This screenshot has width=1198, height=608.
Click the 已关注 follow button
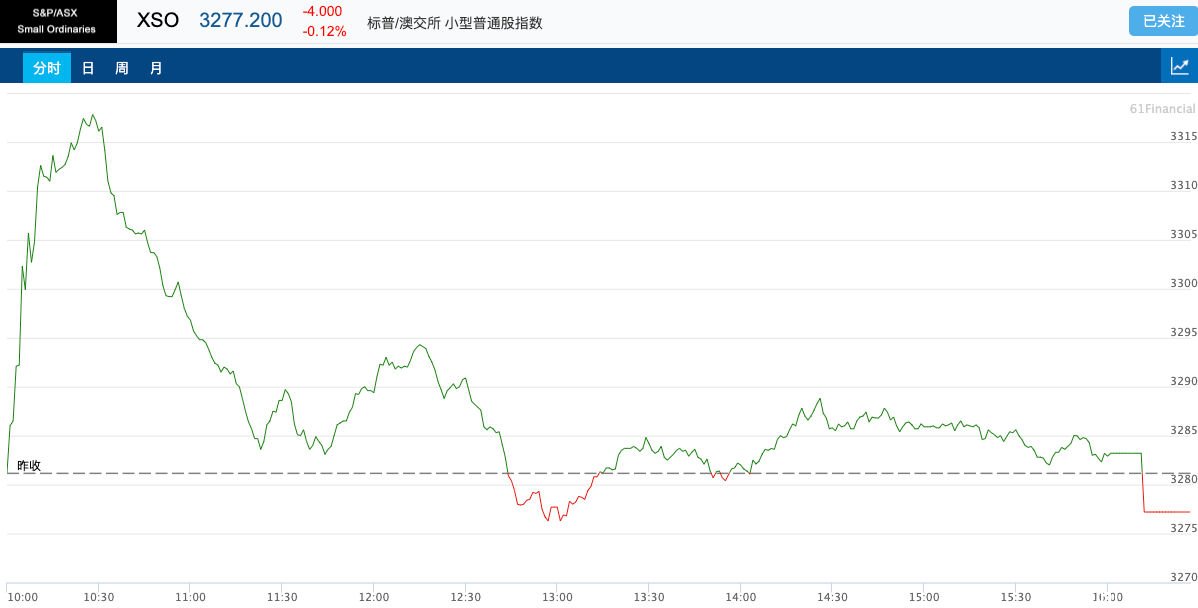(x=1163, y=21)
